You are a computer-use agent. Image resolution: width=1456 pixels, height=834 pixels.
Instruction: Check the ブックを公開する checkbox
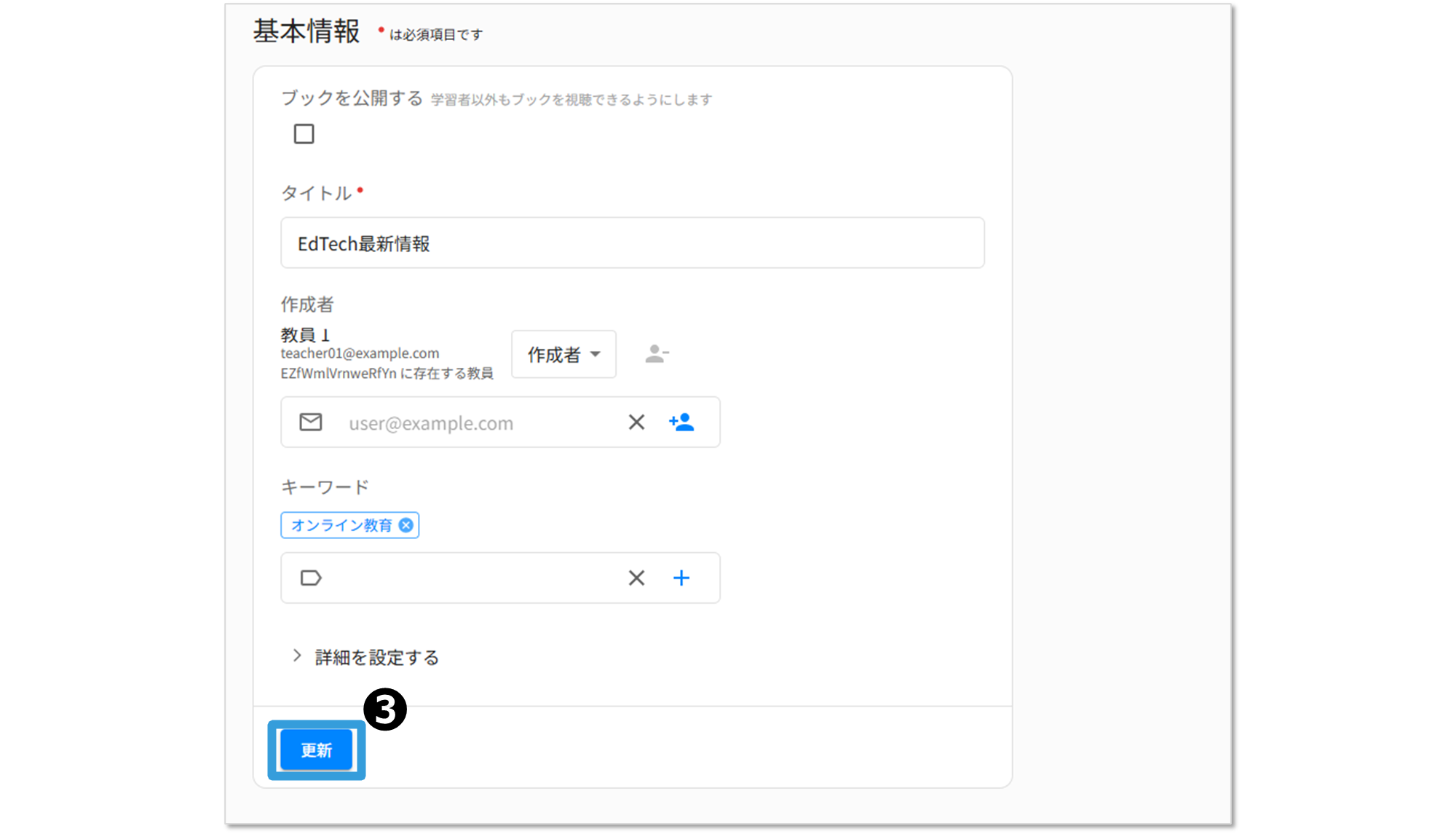tap(304, 134)
